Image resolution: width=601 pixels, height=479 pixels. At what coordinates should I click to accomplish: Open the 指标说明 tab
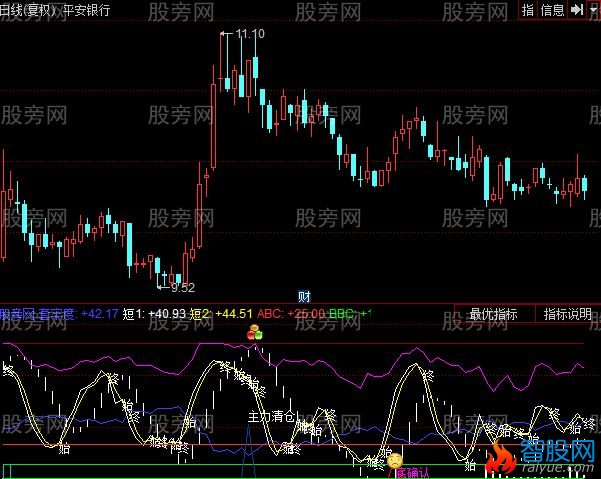568,314
